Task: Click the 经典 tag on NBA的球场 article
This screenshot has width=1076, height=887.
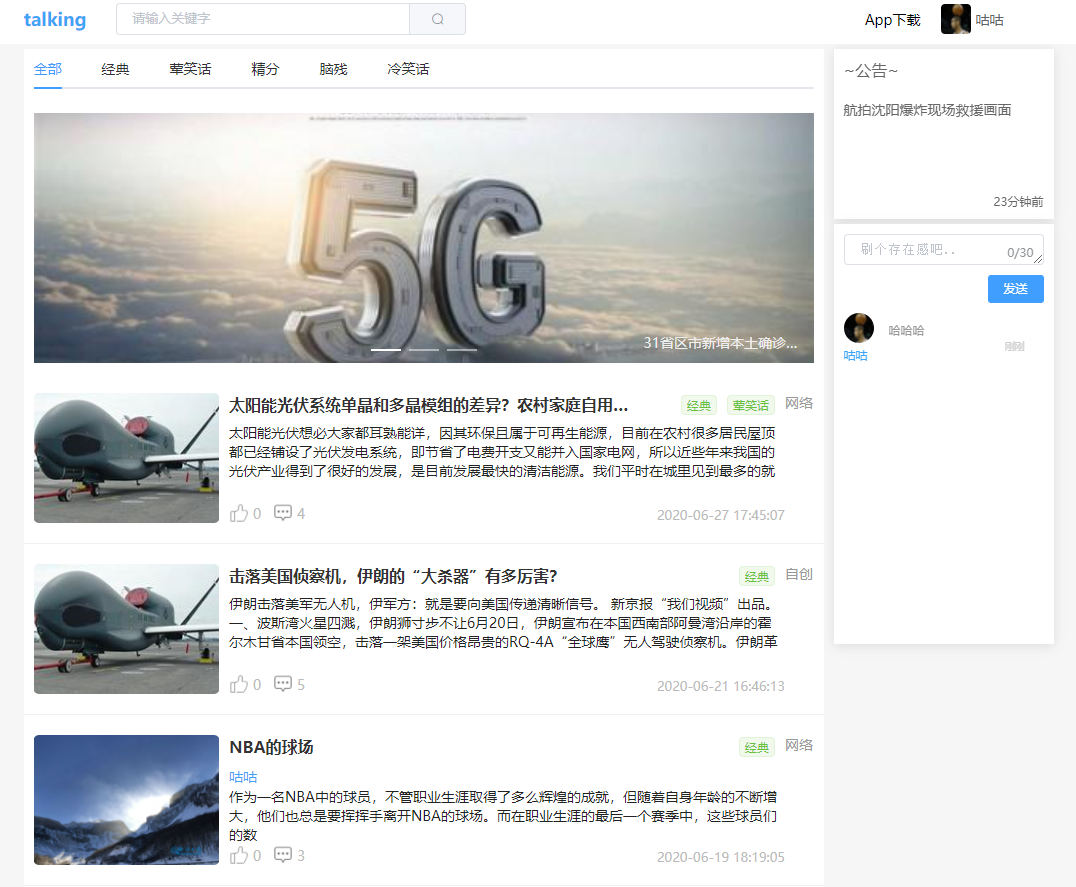Action: point(756,747)
